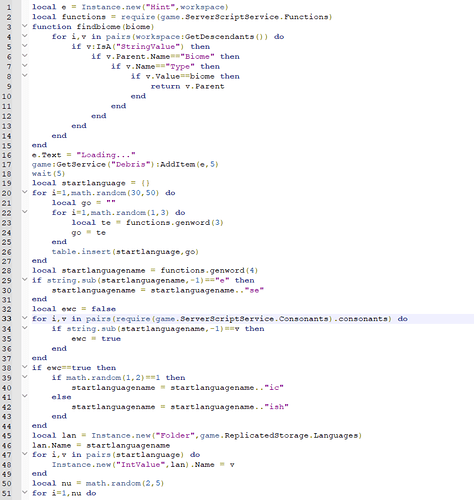Place cursor on "Loading..." string
This screenshot has width=474, height=500.
(106, 155)
